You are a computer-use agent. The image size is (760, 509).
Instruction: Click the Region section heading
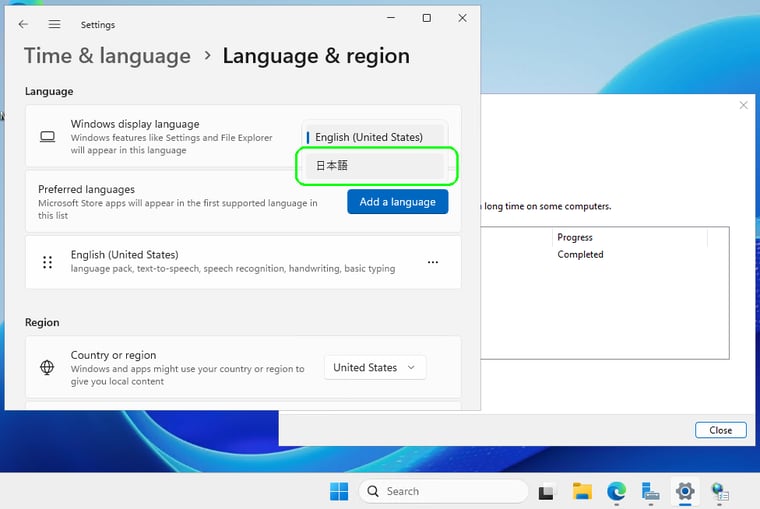coord(42,322)
